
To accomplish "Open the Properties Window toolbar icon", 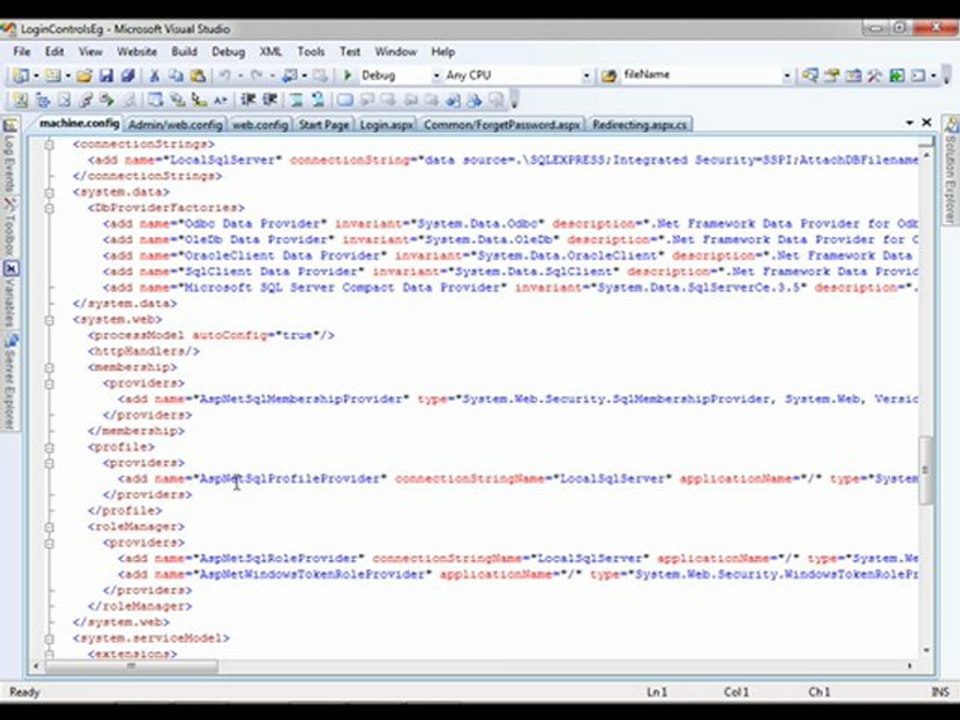I will [x=831, y=75].
